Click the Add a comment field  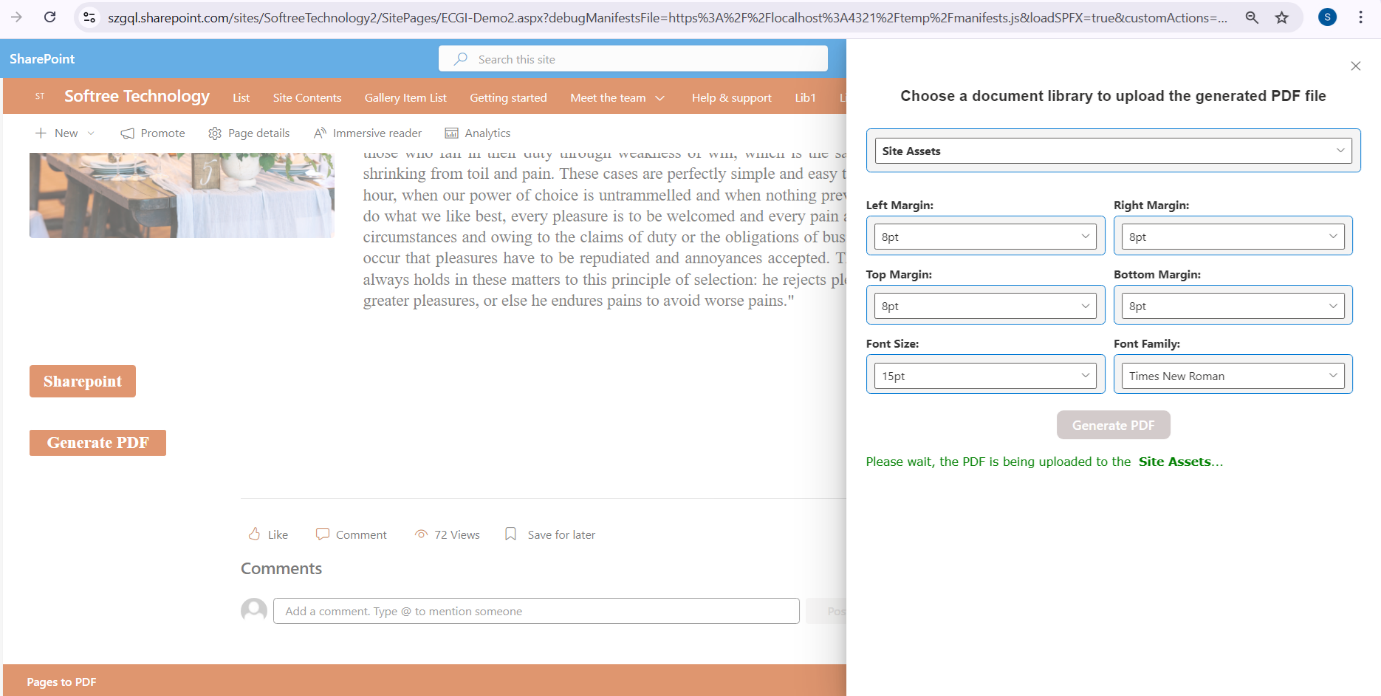(x=536, y=611)
